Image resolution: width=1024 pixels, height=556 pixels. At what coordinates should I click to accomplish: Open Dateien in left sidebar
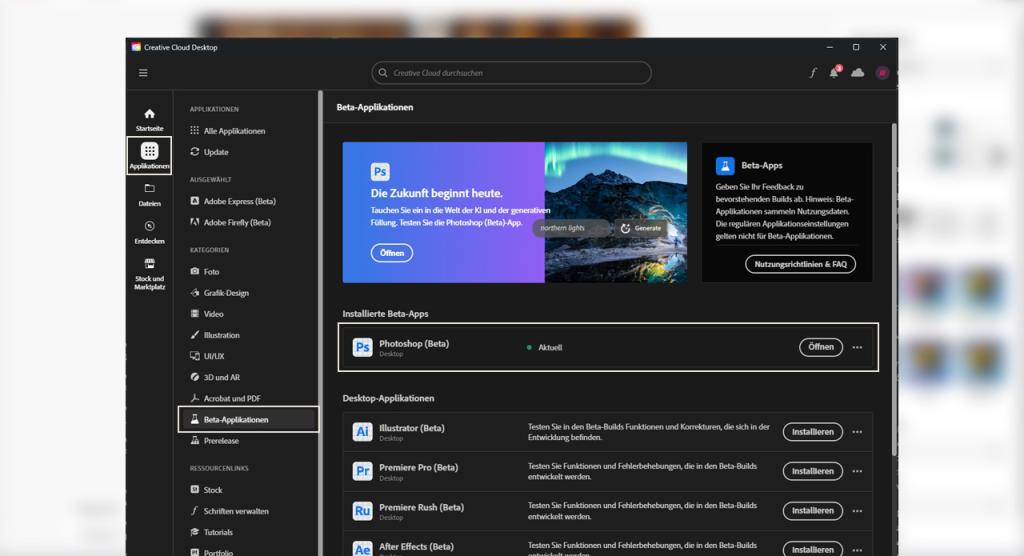tap(150, 195)
